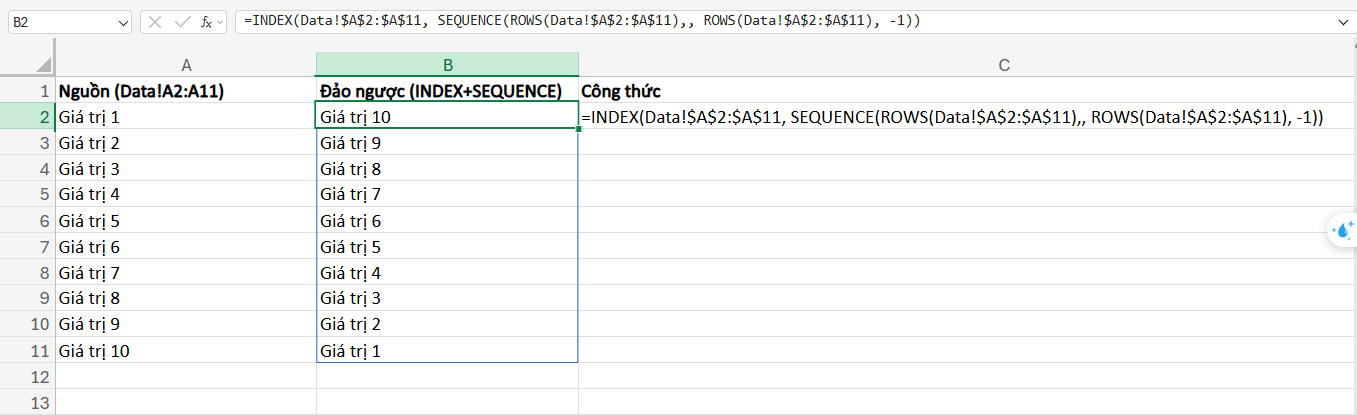Screen dimensions: 1357x415
Task: Select cell B5 'Giá trị 7'
Action: tap(447, 195)
